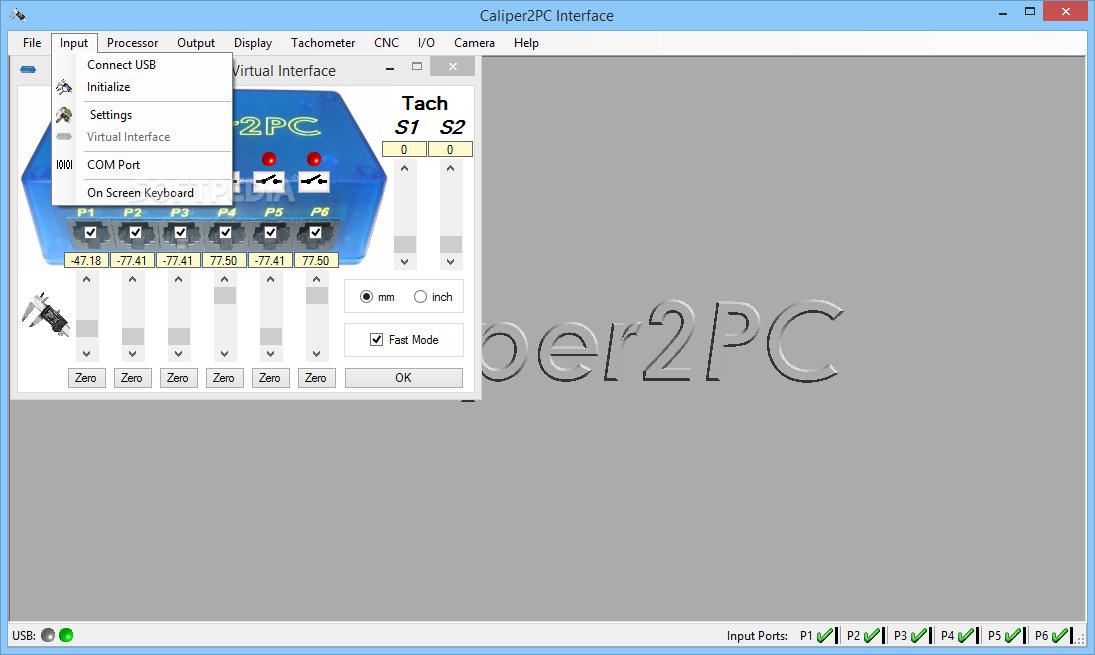Click the P5 slider thumb

pos(271,337)
